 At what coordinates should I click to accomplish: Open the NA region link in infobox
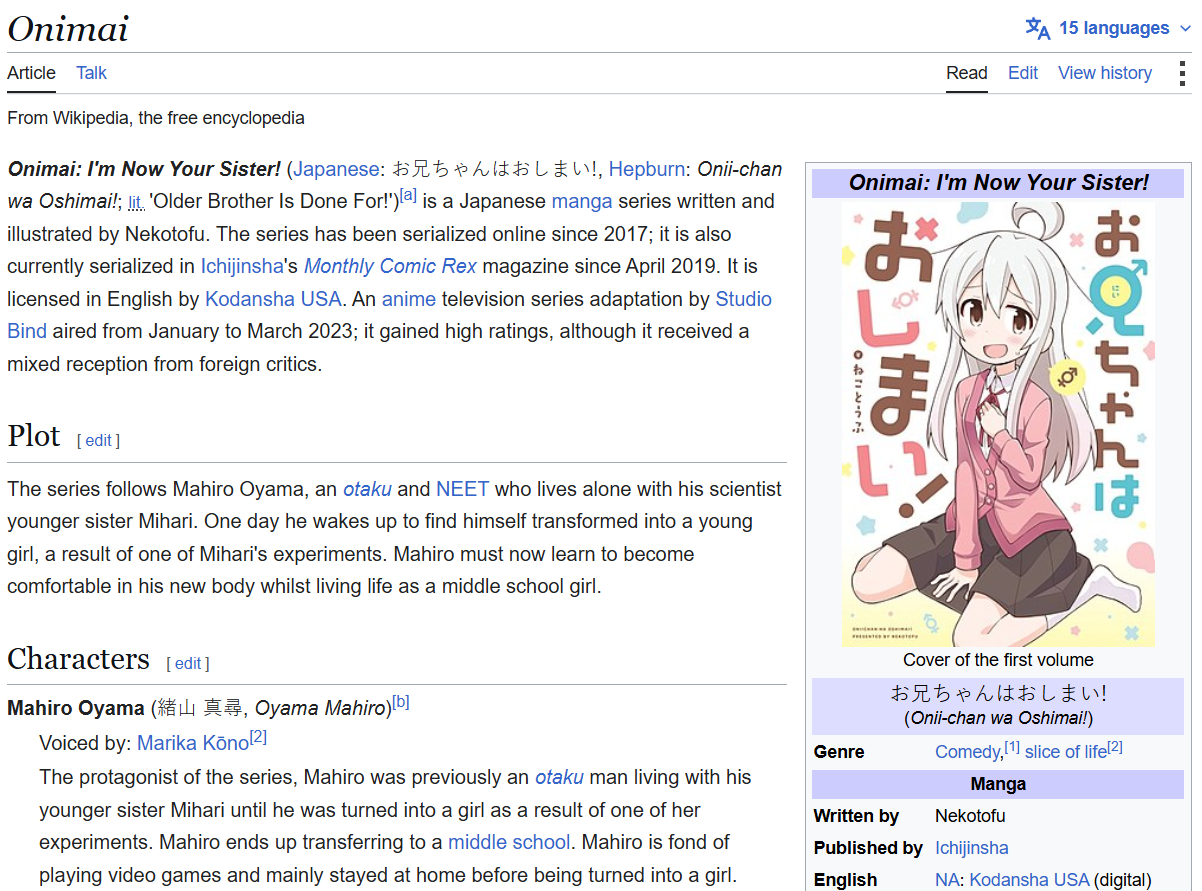click(947, 880)
